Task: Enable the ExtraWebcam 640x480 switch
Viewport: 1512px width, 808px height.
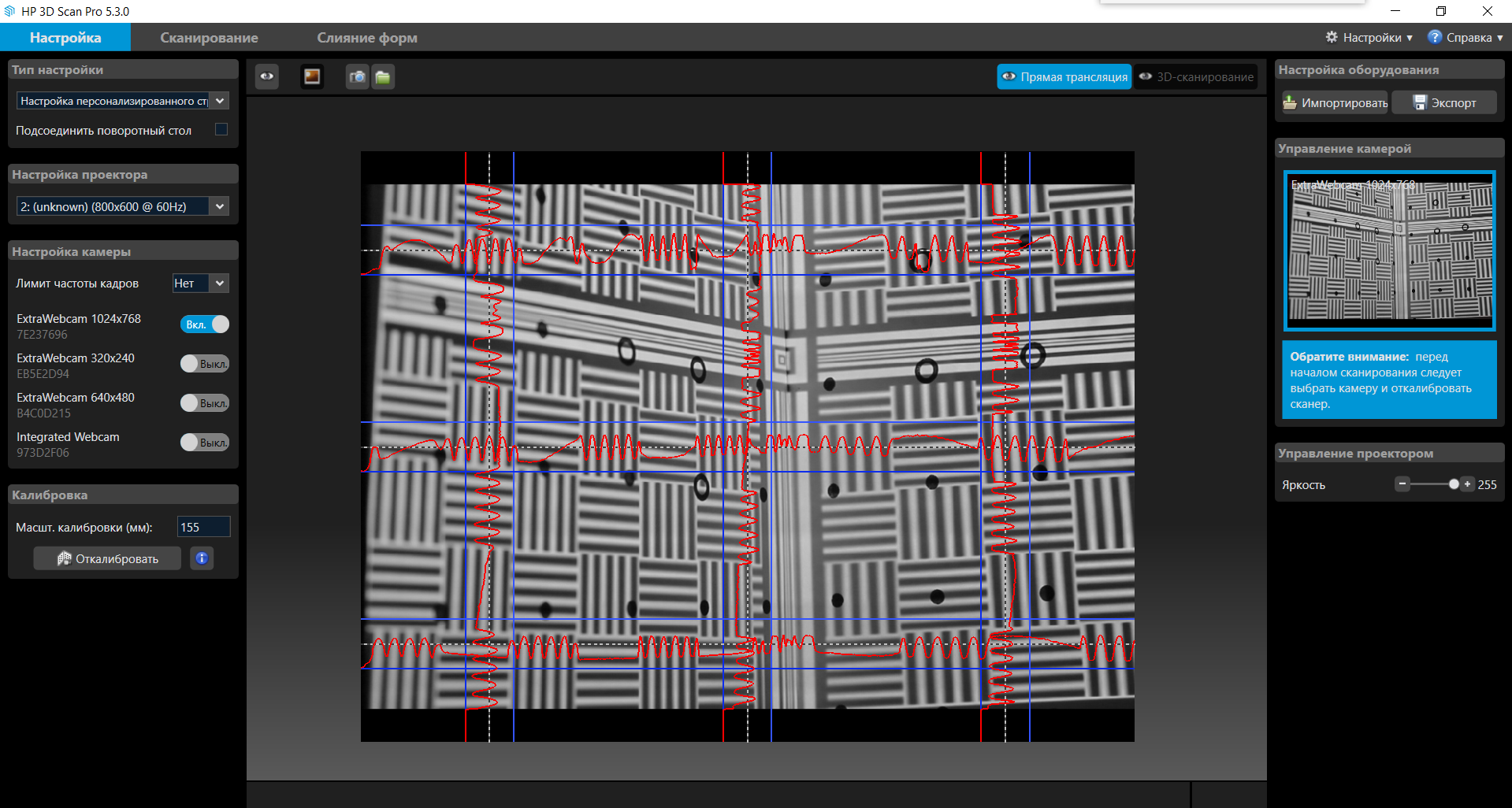Action: pyautogui.click(x=205, y=403)
